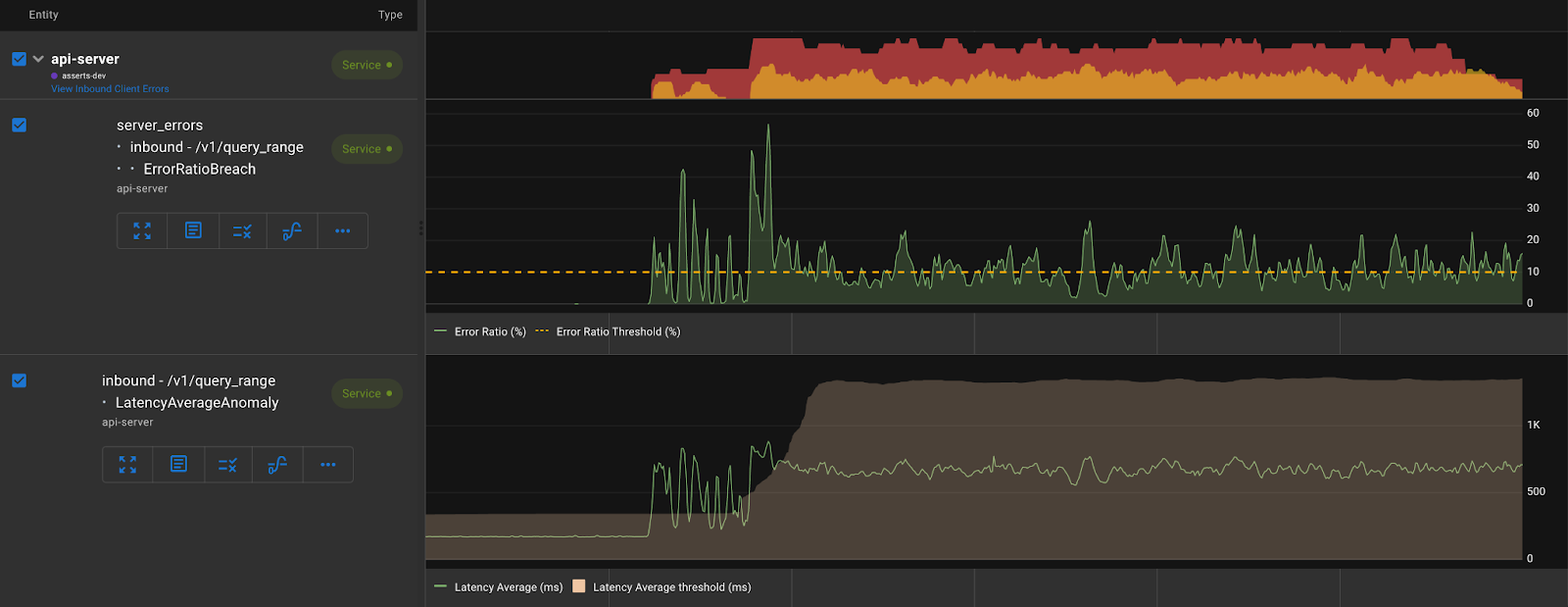
Task: Toggle Latency Average threshold (ms) legend entry
Action: point(661,587)
